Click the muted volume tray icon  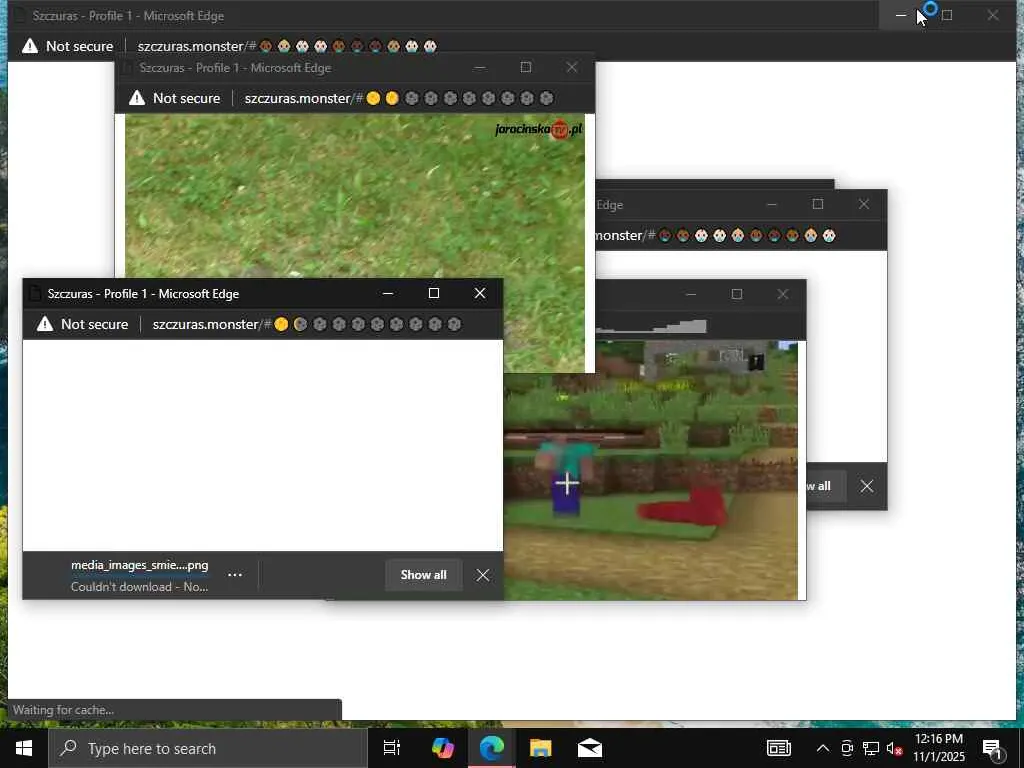894,748
